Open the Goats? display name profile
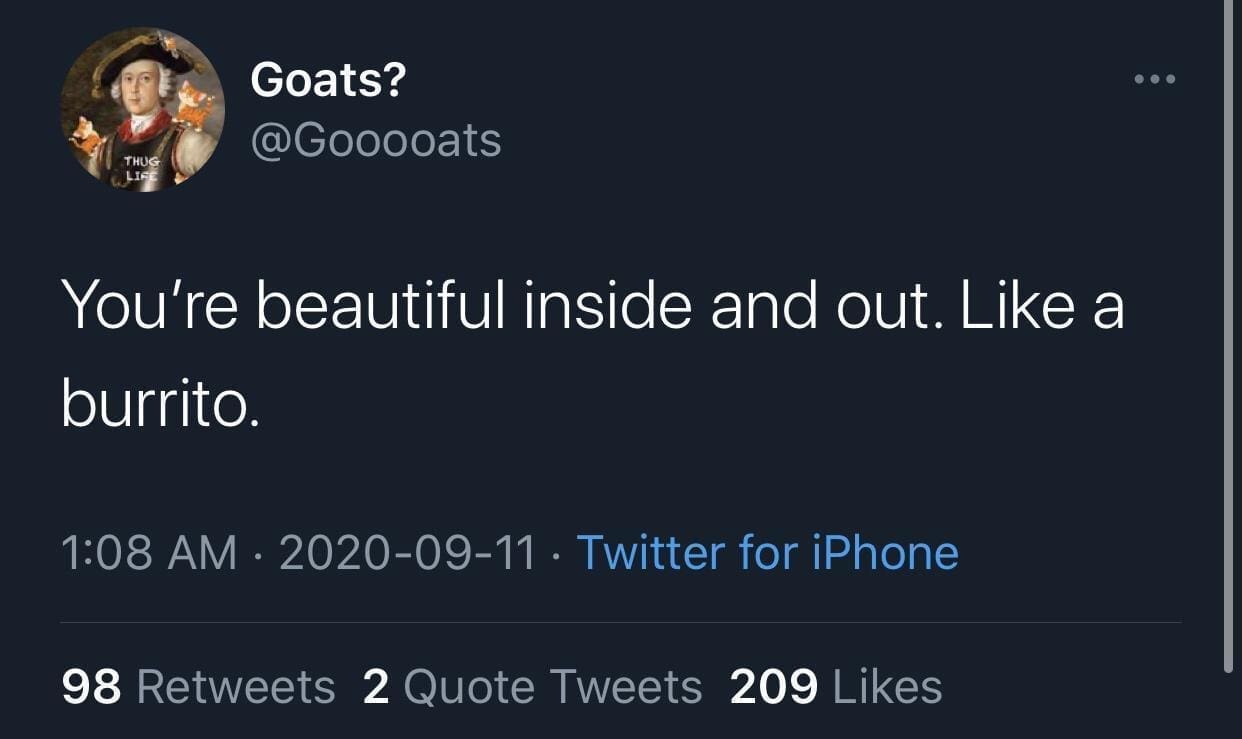The width and height of the screenshot is (1242, 739). click(x=327, y=79)
